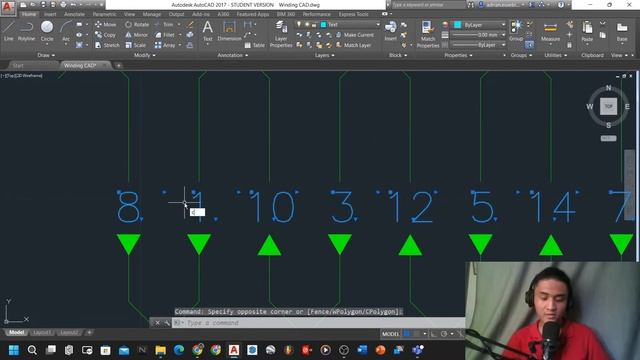Open the Parametric ribbon tab
This screenshot has height=360, width=640.
click(104, 14)
